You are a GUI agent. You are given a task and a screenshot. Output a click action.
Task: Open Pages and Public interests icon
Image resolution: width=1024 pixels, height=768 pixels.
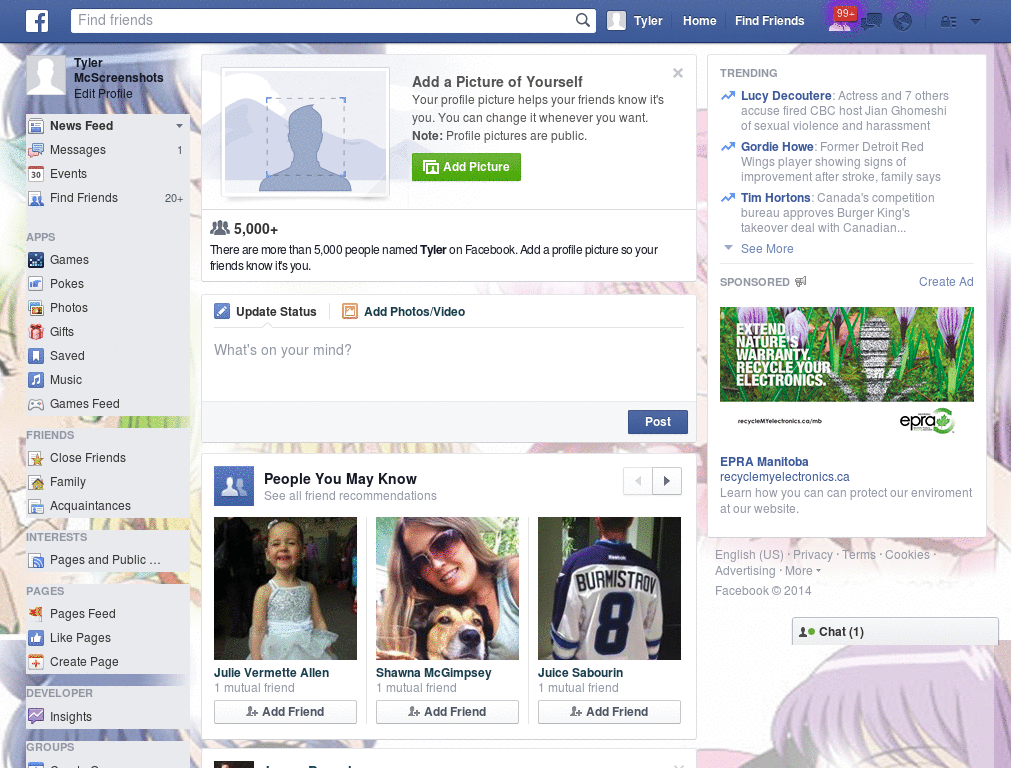[36, 560]
